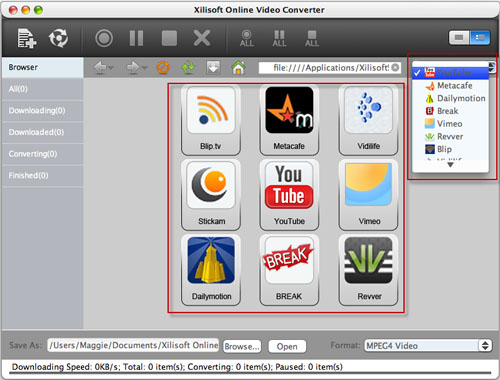Choose Blip in the site dropdown list
Screen dimensions: 500x380
[x=450, y=149]
